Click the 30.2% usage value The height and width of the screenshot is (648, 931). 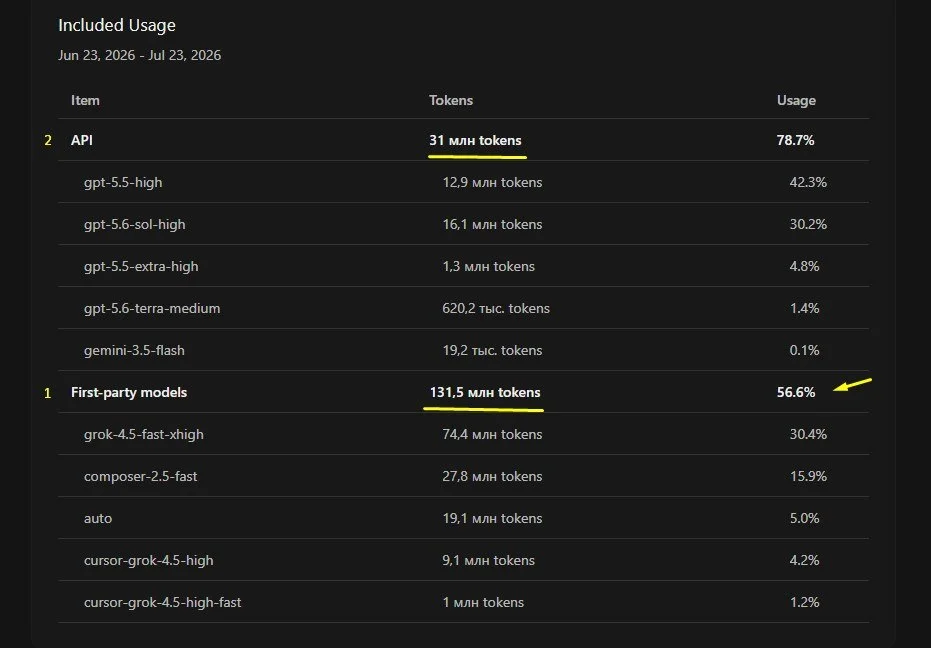coord(808,225)
